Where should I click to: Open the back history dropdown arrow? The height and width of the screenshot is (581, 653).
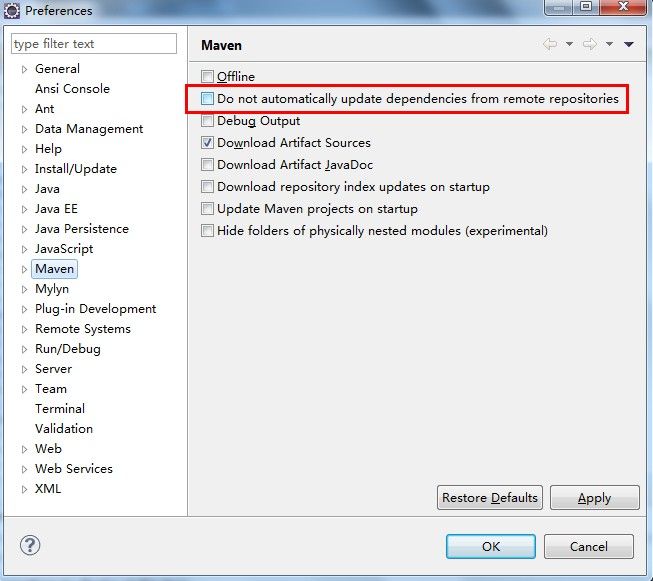click(x=569, y=44)
